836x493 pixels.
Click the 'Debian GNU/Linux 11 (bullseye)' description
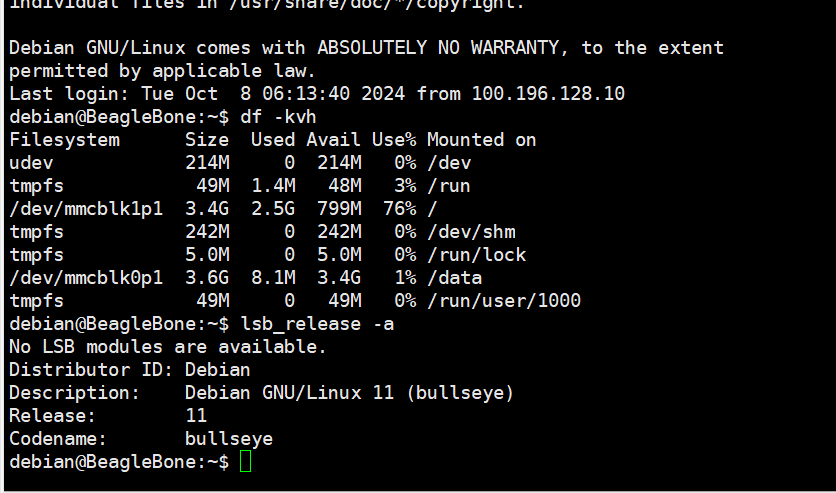point(349,393)
